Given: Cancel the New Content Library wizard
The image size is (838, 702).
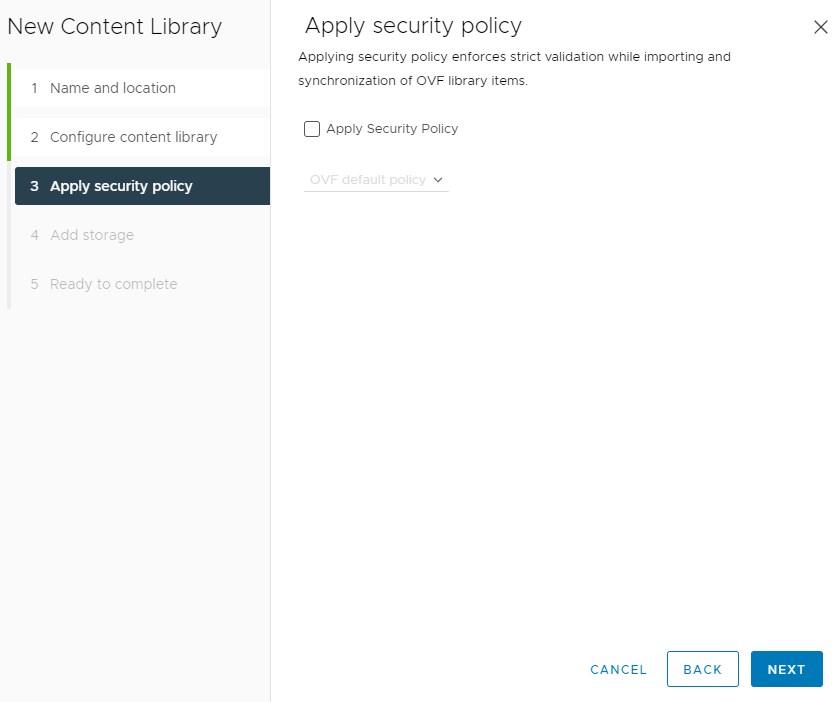Looking at the screenshot, I should click(x=618, y=669).
